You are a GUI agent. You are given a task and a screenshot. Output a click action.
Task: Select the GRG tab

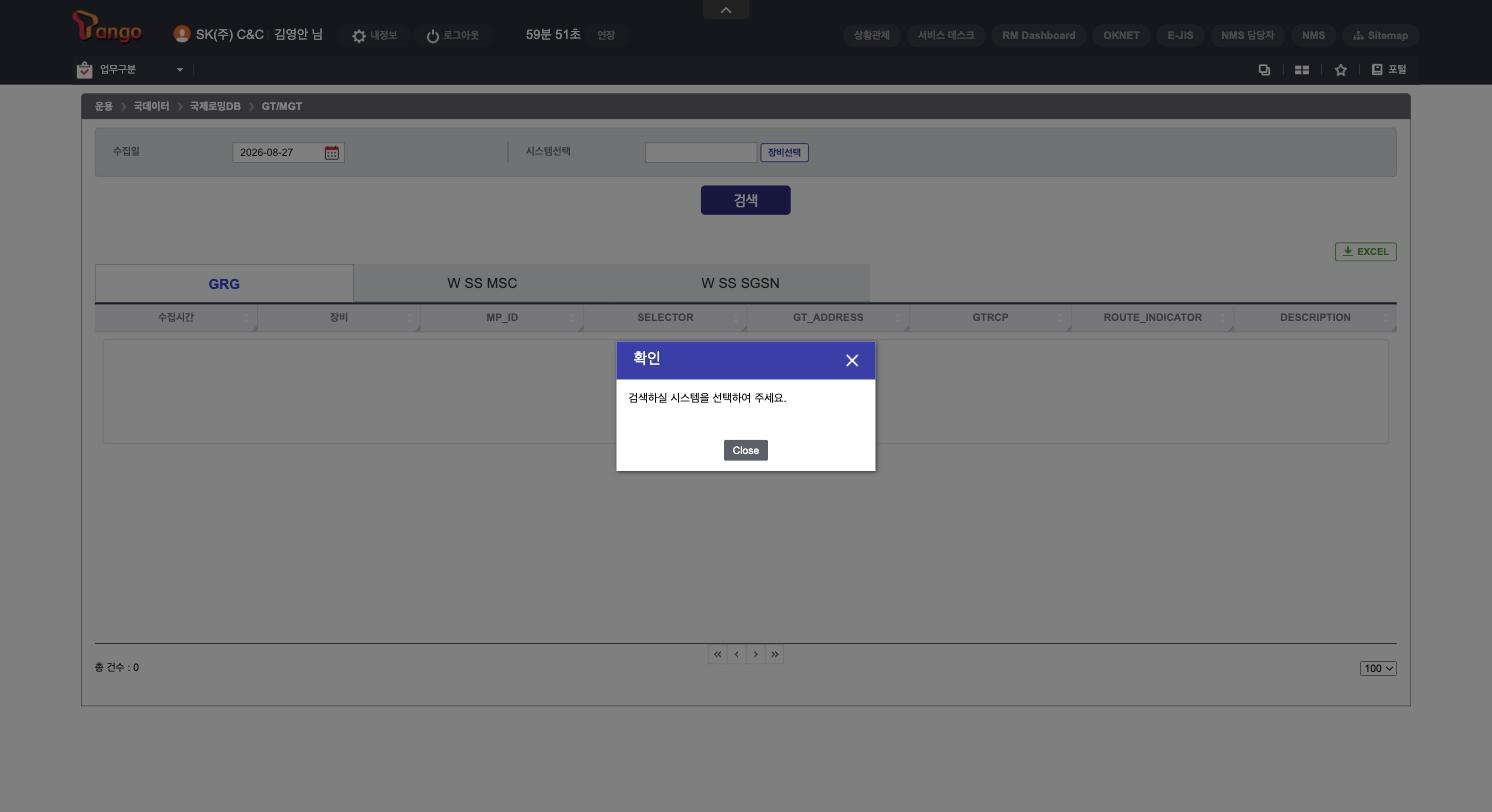224,284
